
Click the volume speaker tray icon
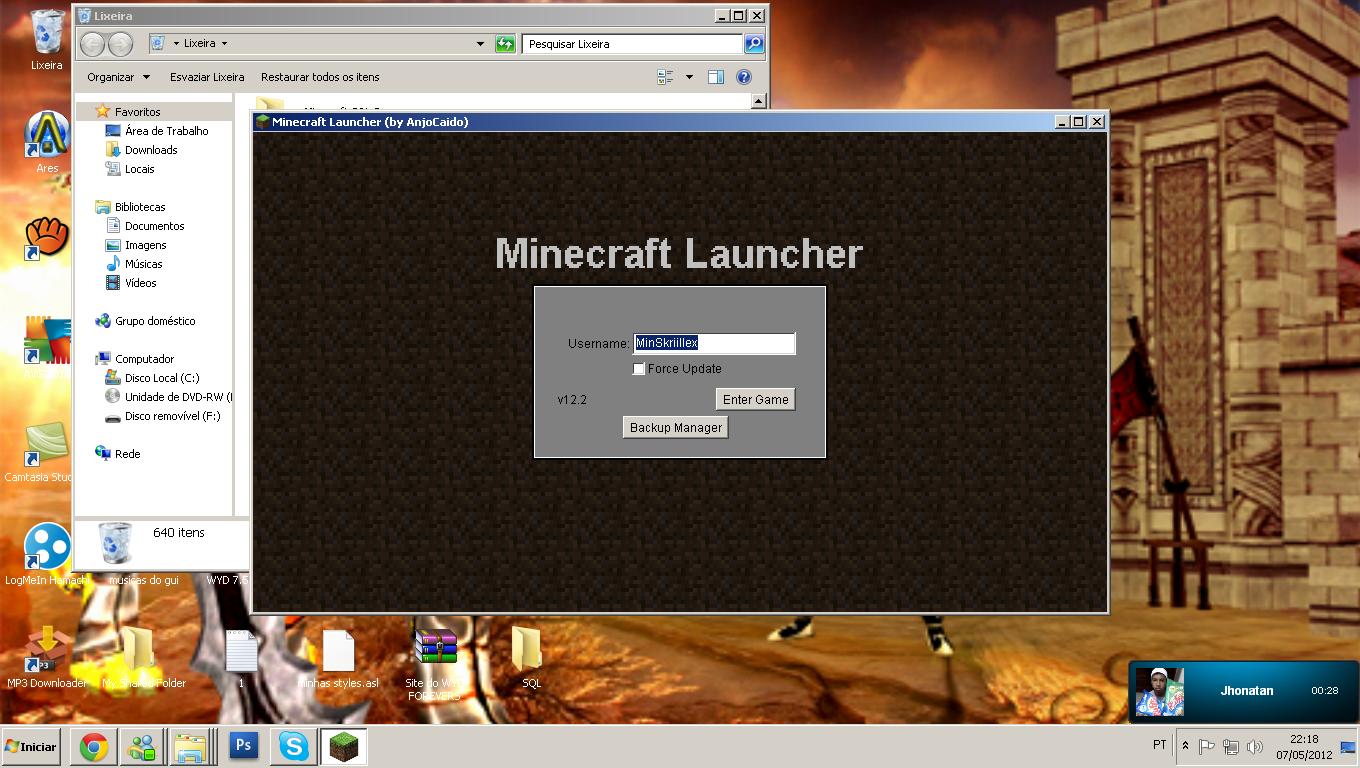click(1254, 746)
